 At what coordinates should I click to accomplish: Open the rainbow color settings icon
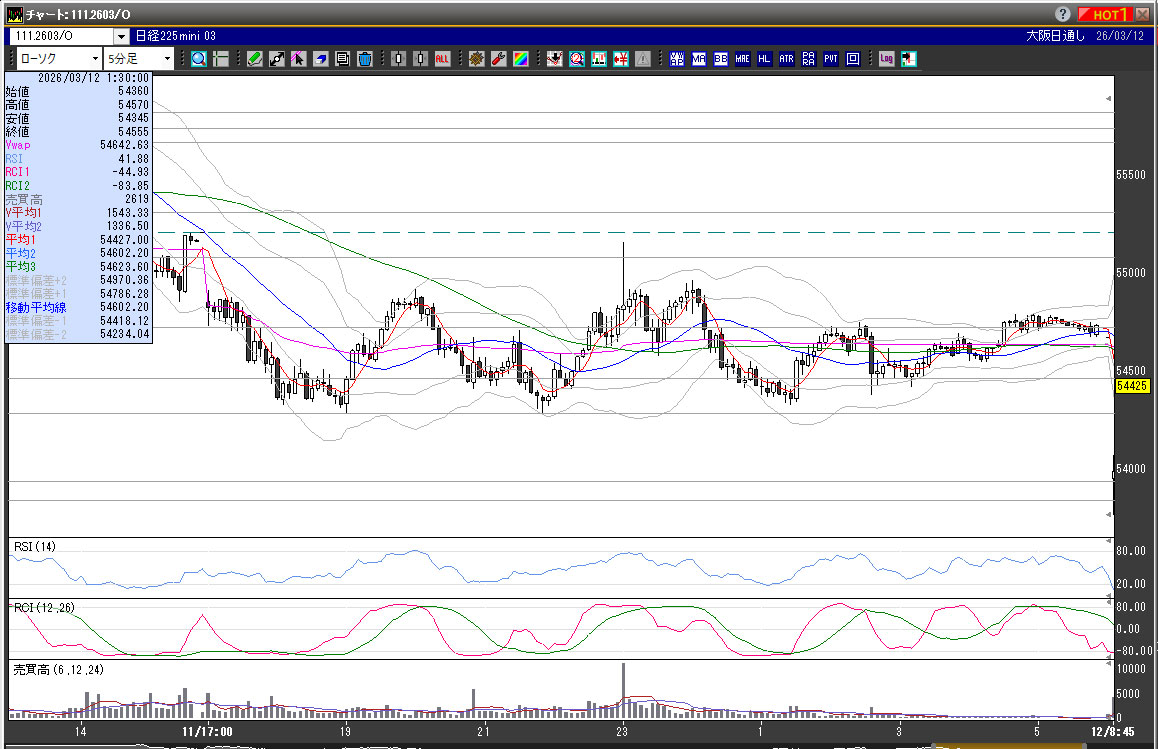pos(520,59)
